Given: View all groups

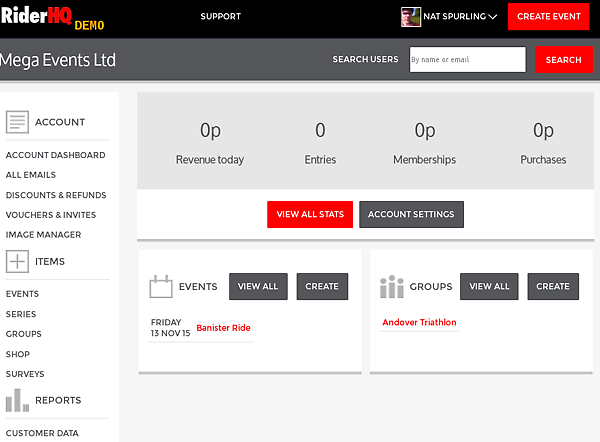Looking at the screenshot, I should tap(489, 286).
